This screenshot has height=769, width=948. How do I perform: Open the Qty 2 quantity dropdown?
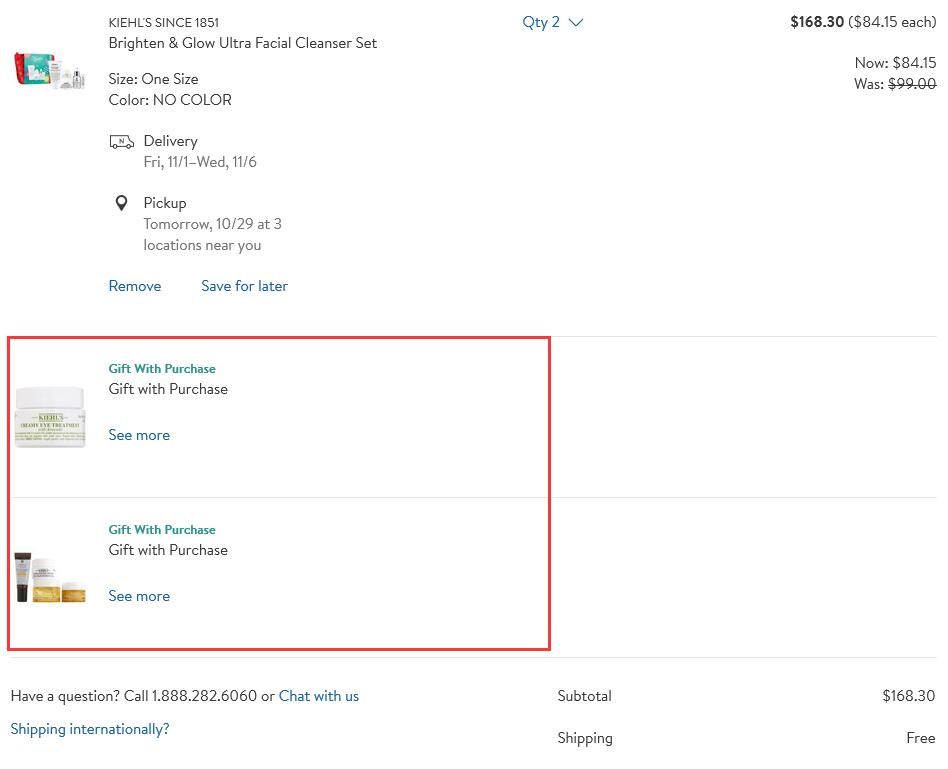coord(552,22)
